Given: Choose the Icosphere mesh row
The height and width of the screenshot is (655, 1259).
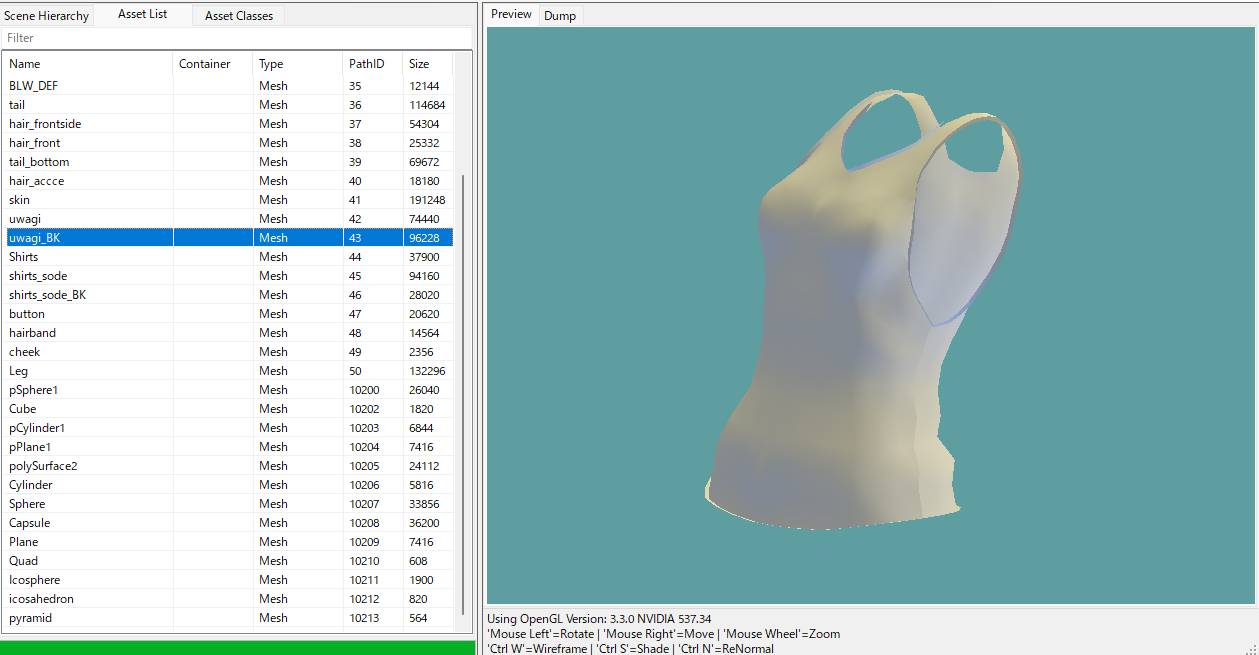Looking at the screenshot, I should [36, 580].
